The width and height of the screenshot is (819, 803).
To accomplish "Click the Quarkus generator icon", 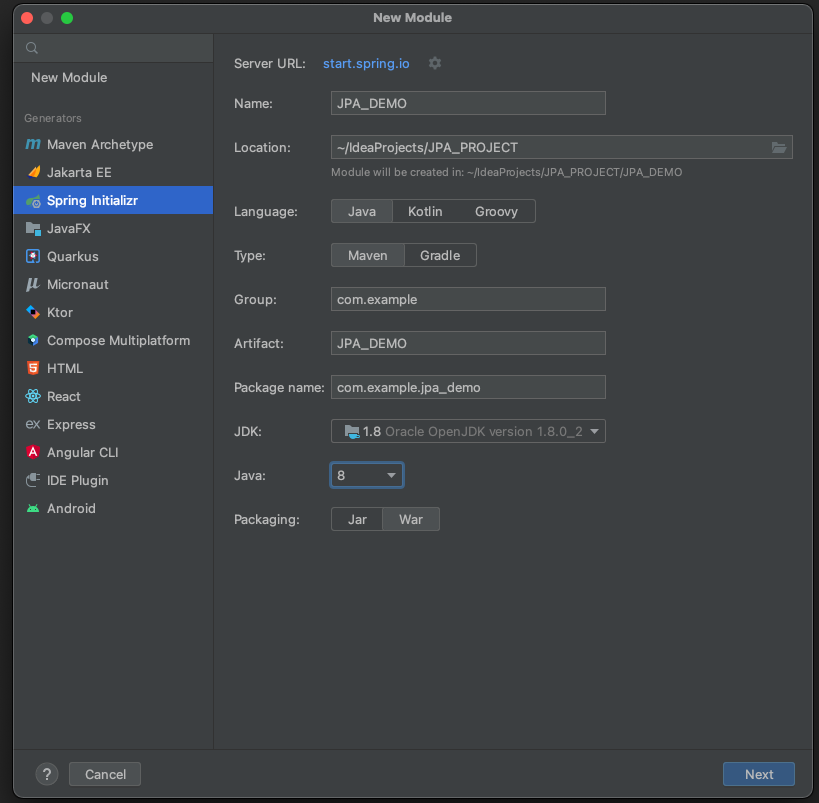I will point(33,256).
